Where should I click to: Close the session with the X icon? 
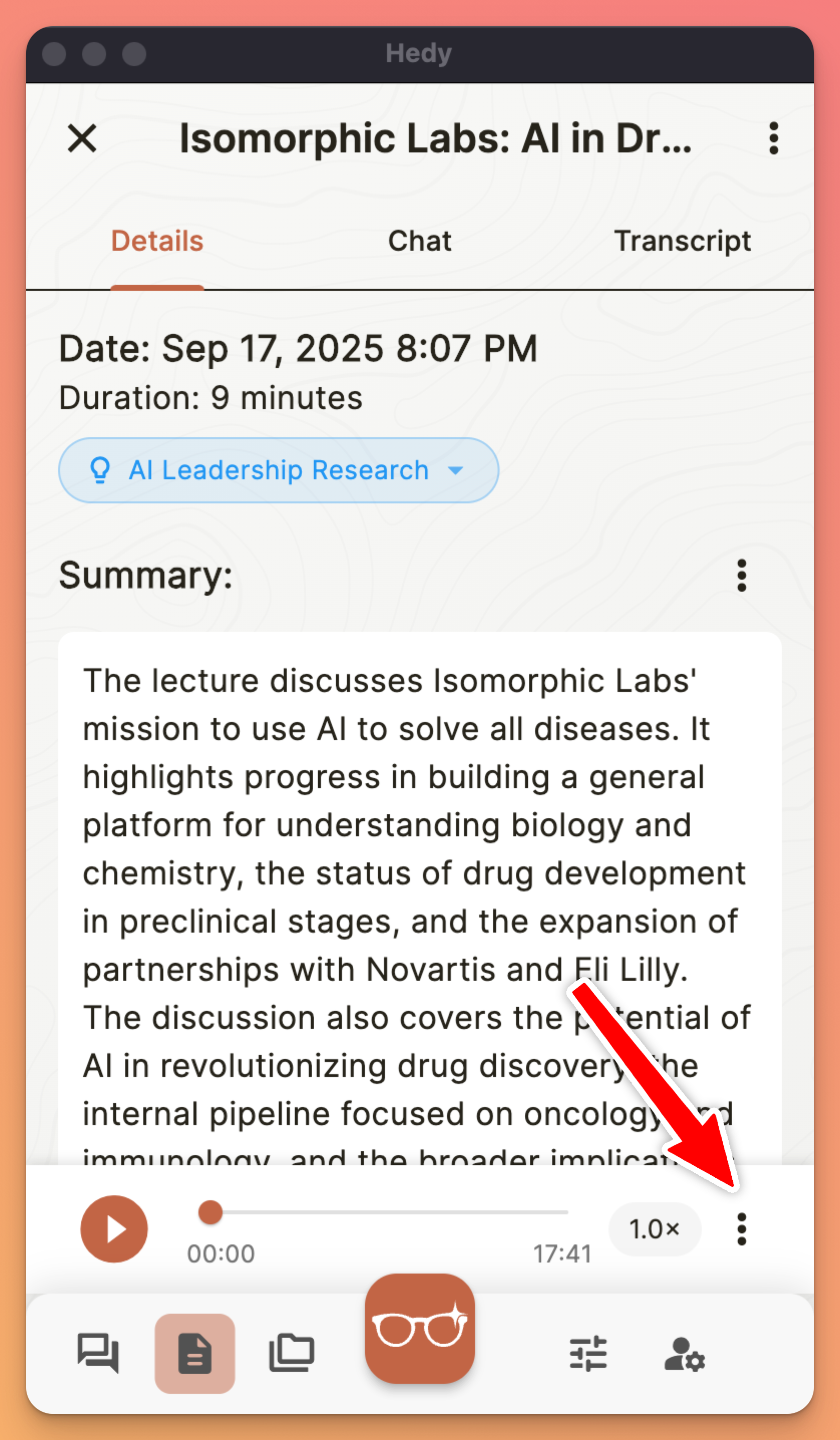(x=82, y=138)
